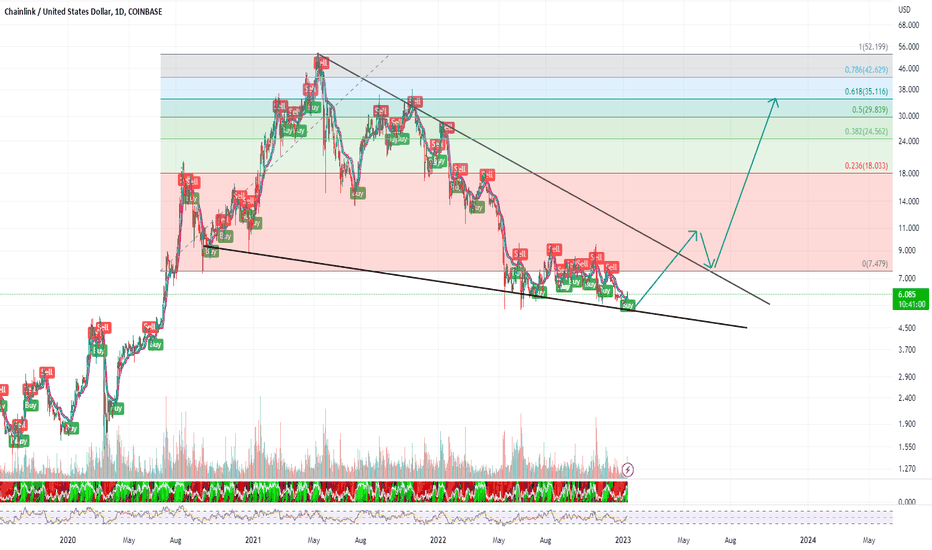Click the 30.000 price axis label
Screen dimensions: 932x550
909,116
